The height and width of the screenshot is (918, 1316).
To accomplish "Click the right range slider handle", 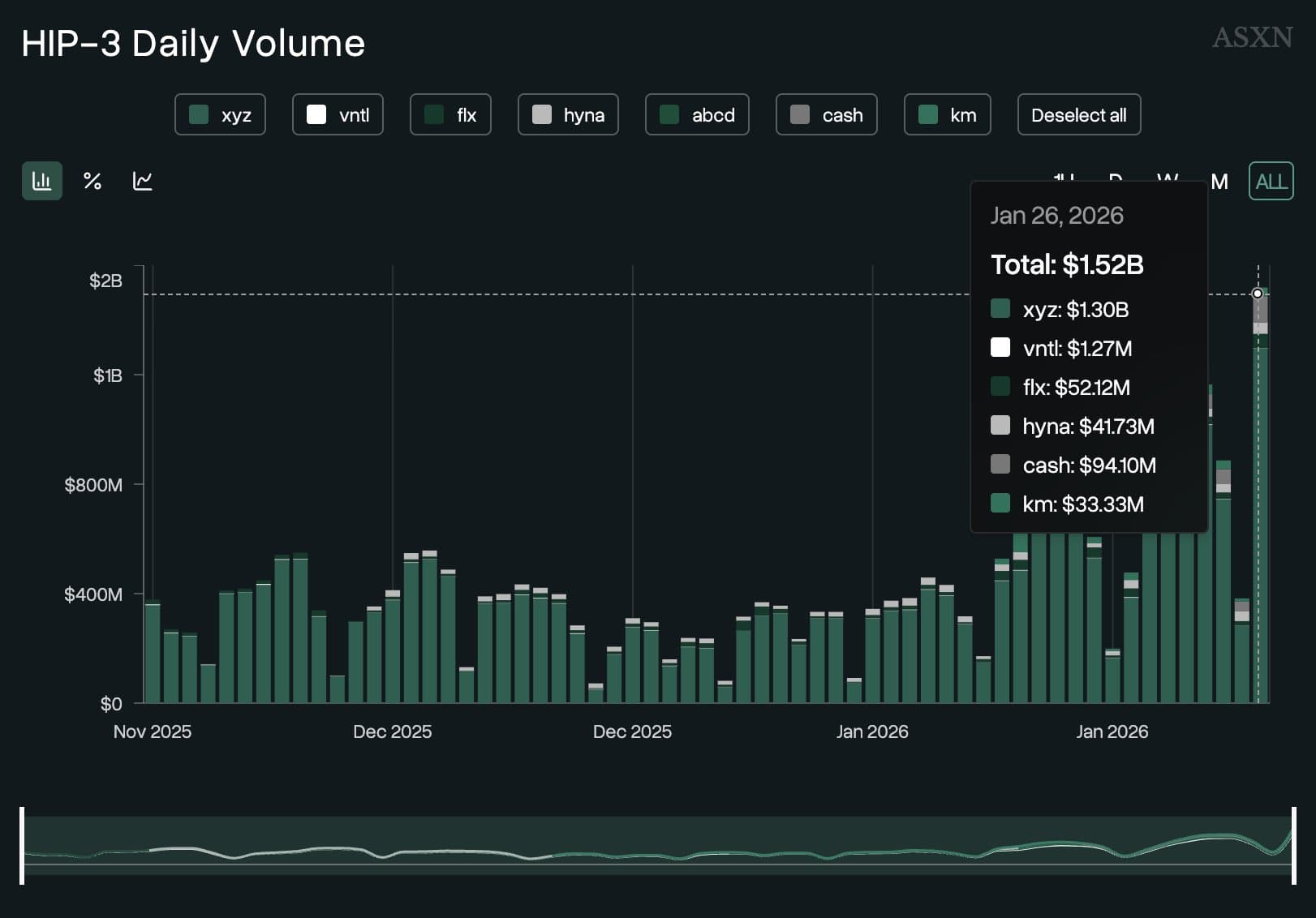I will click(1293, 845).
